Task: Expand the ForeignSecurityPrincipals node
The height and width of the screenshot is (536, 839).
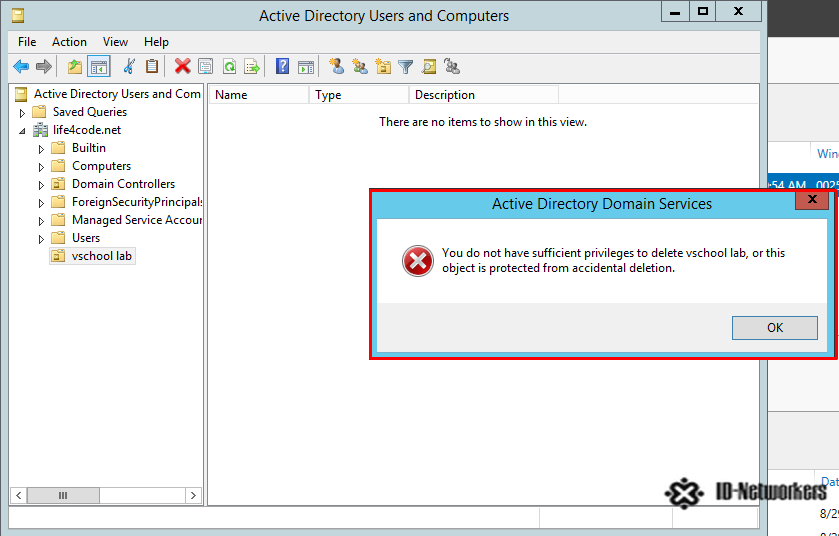Action: point(41,203)
